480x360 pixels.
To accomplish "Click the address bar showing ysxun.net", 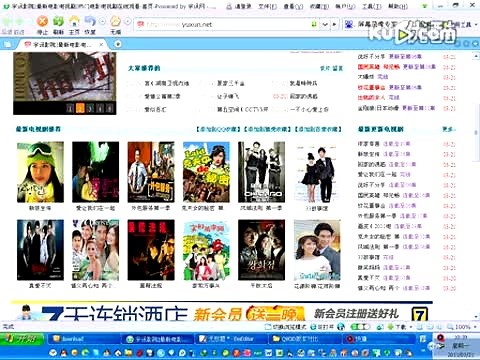I will [x=227, y=24].
